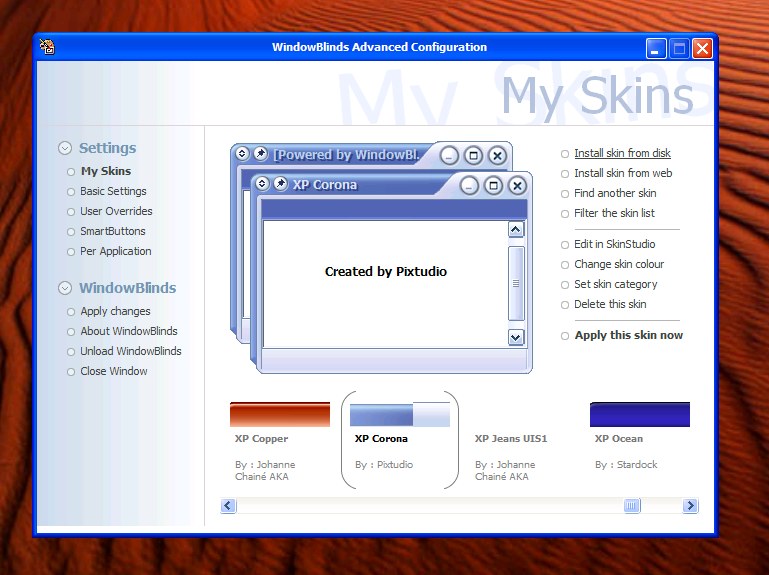Select the XP Copper skin thumbnail

pyautogui.click(x=280, y=414)
